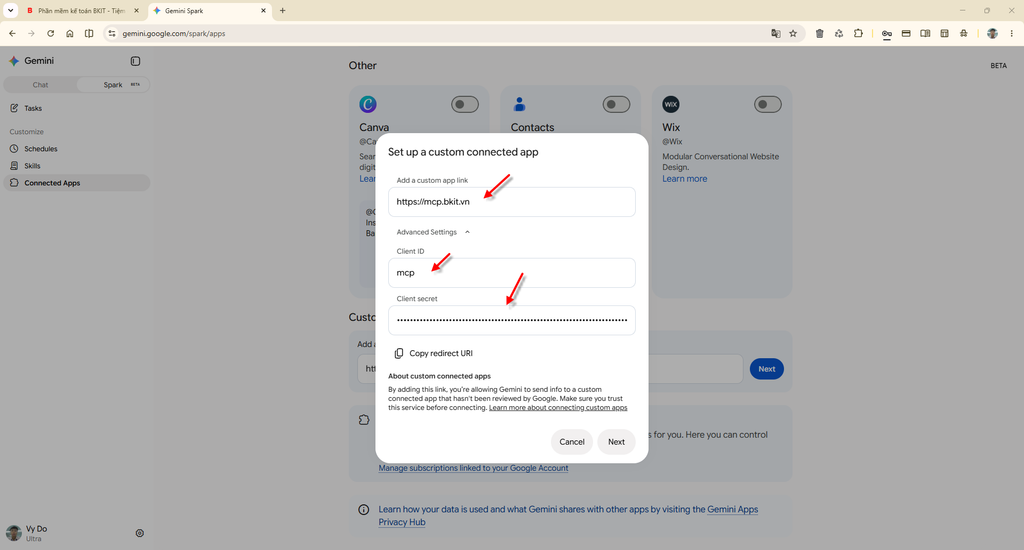Toggle the browser split view icon

[89, 33]
